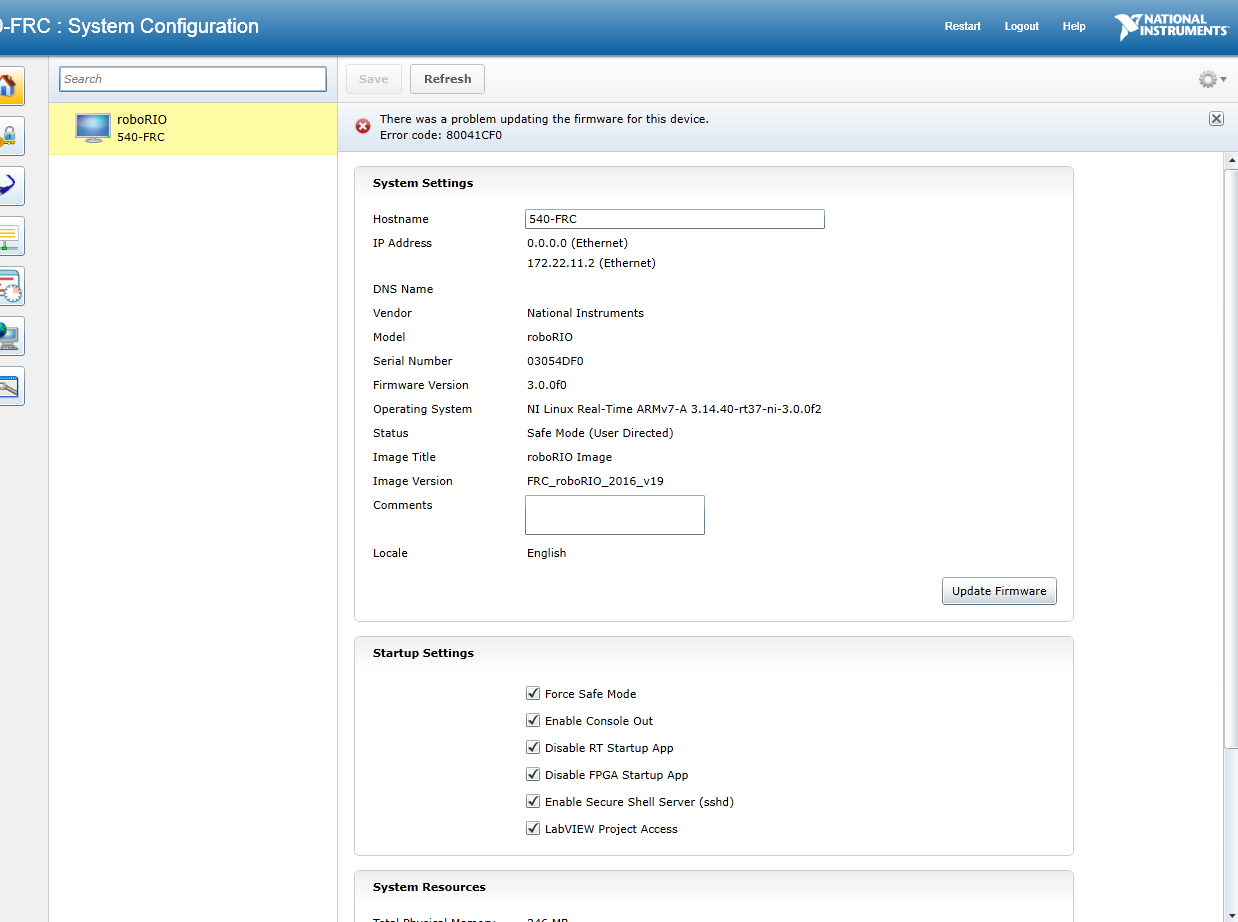Click the Save button

tap(374, 79)
